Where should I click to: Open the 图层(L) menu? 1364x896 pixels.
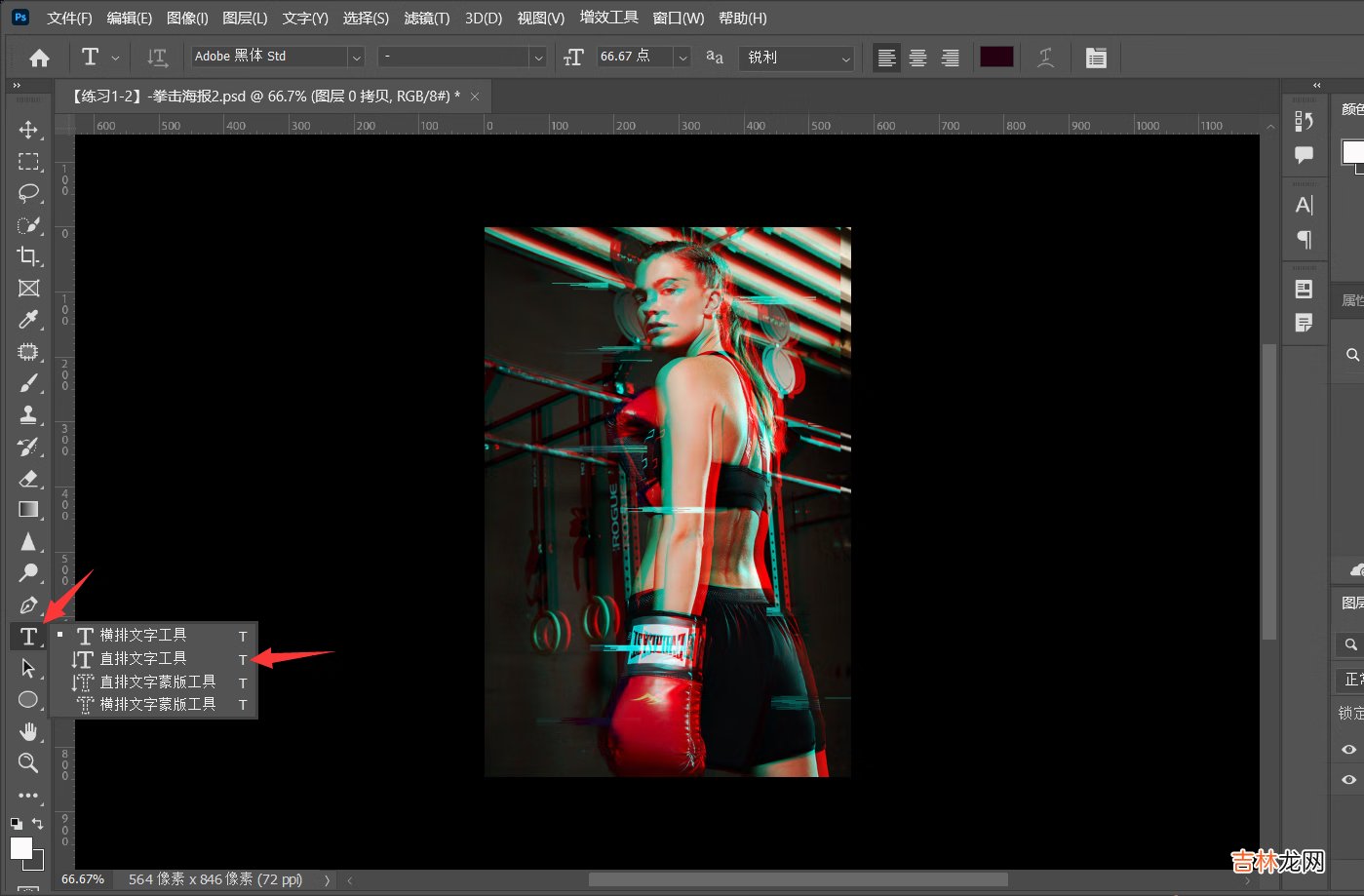coord(245,18)
